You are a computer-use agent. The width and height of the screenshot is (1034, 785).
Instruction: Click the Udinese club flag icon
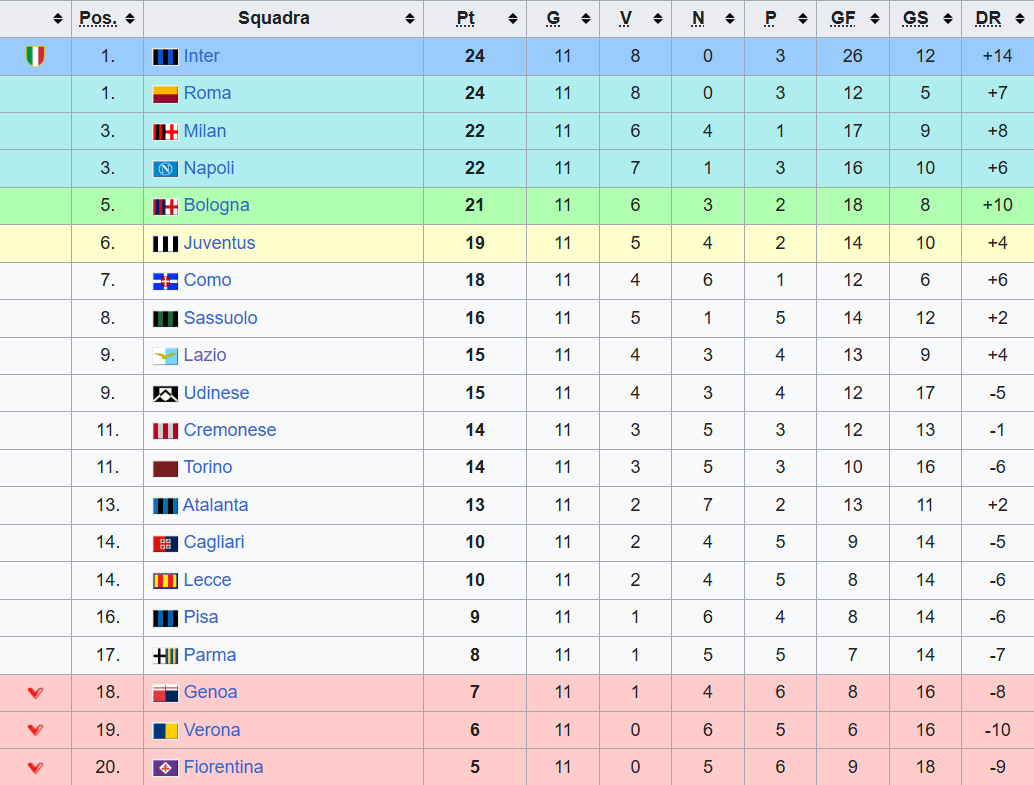(x=165, y=394)
